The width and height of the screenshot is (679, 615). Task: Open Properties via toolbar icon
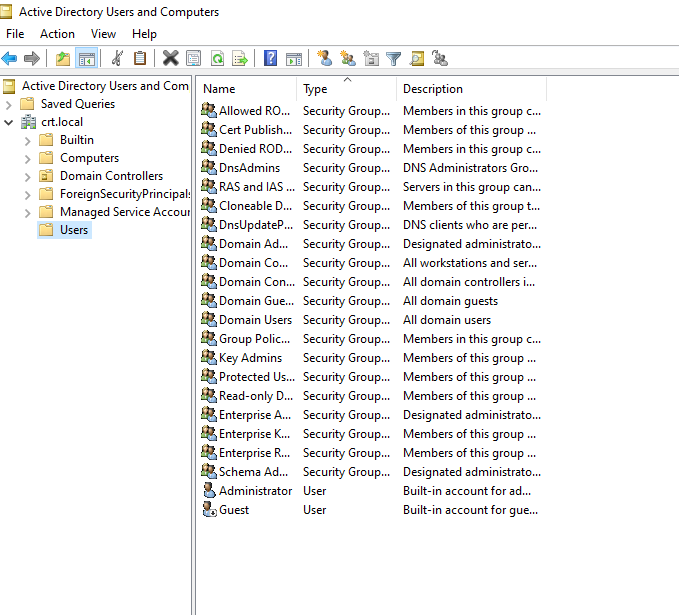click(x=194, y=58)
